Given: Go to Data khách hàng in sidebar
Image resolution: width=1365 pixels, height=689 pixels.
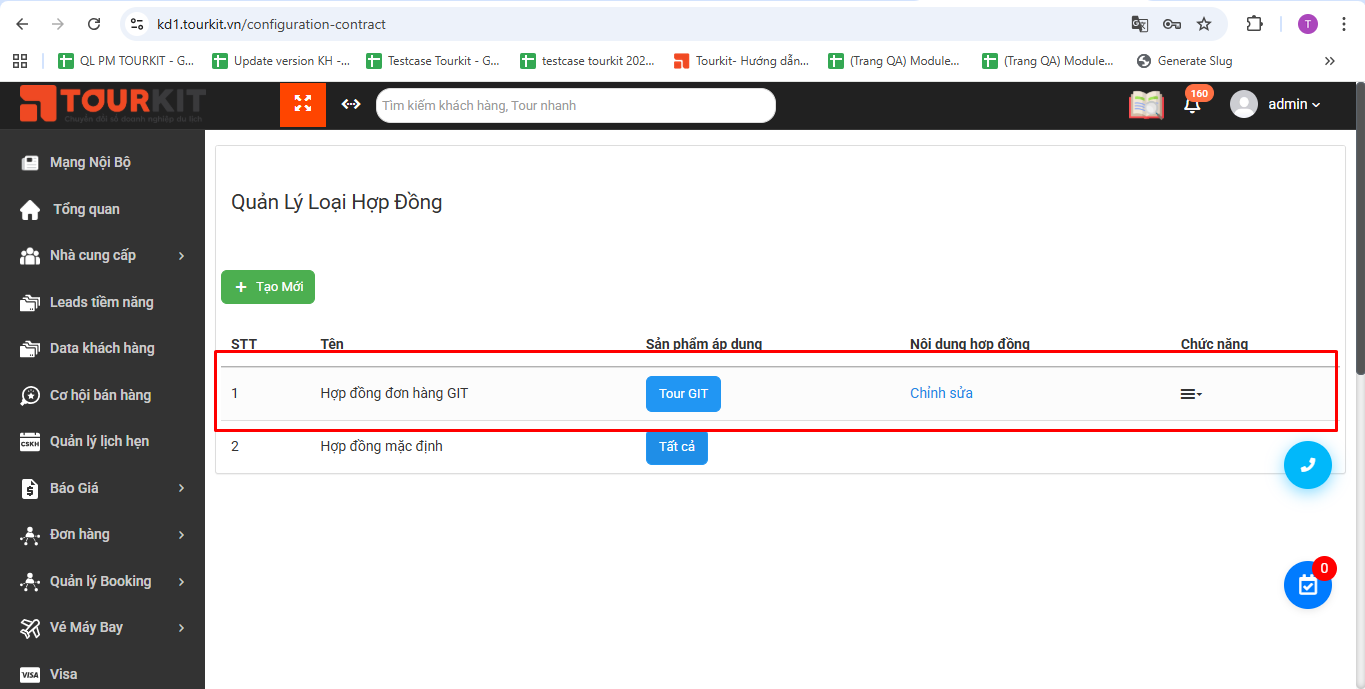Looking at the screenshot, I should click(x=102, y=348).
